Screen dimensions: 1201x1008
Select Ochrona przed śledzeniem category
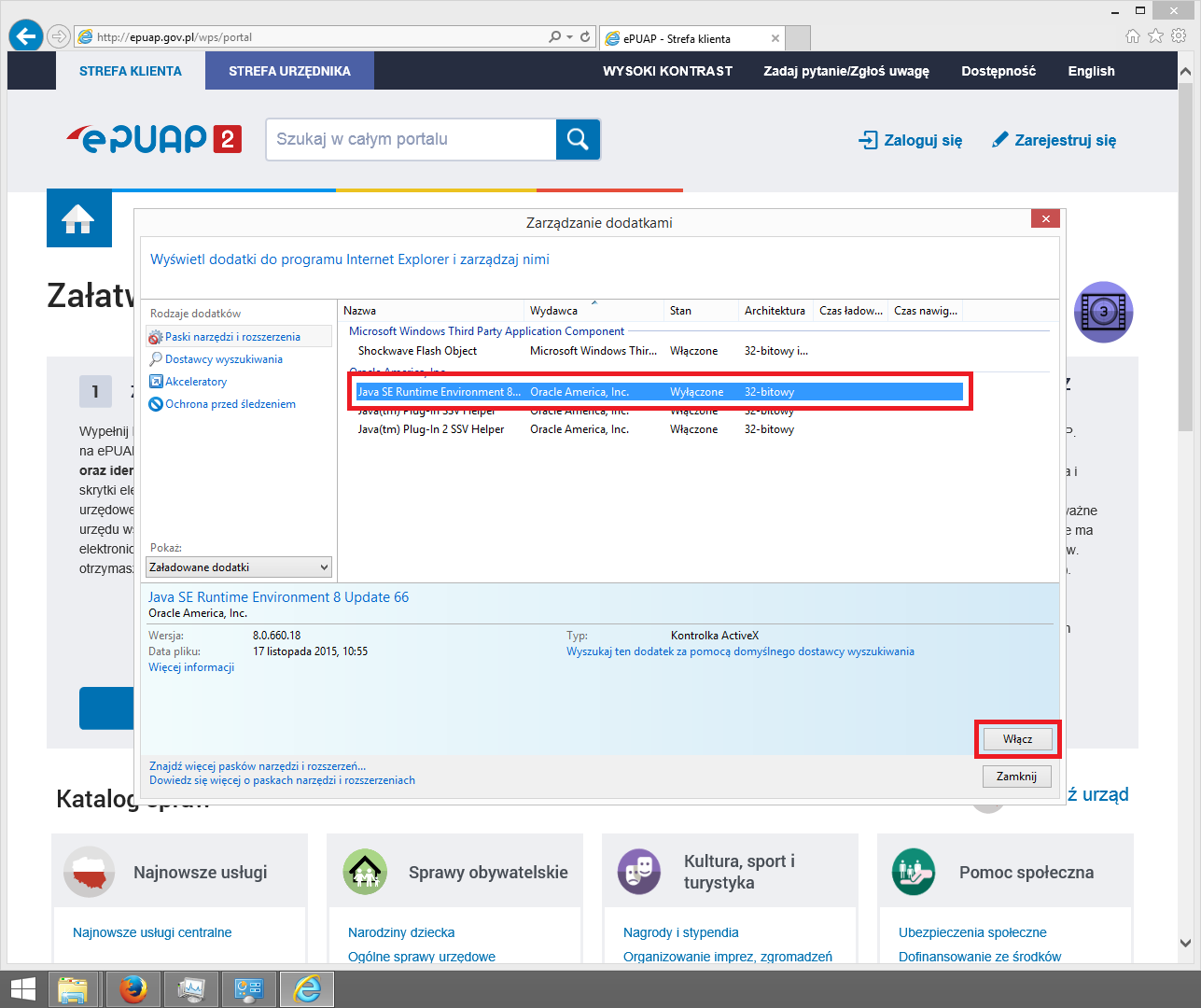coord(230,404)
